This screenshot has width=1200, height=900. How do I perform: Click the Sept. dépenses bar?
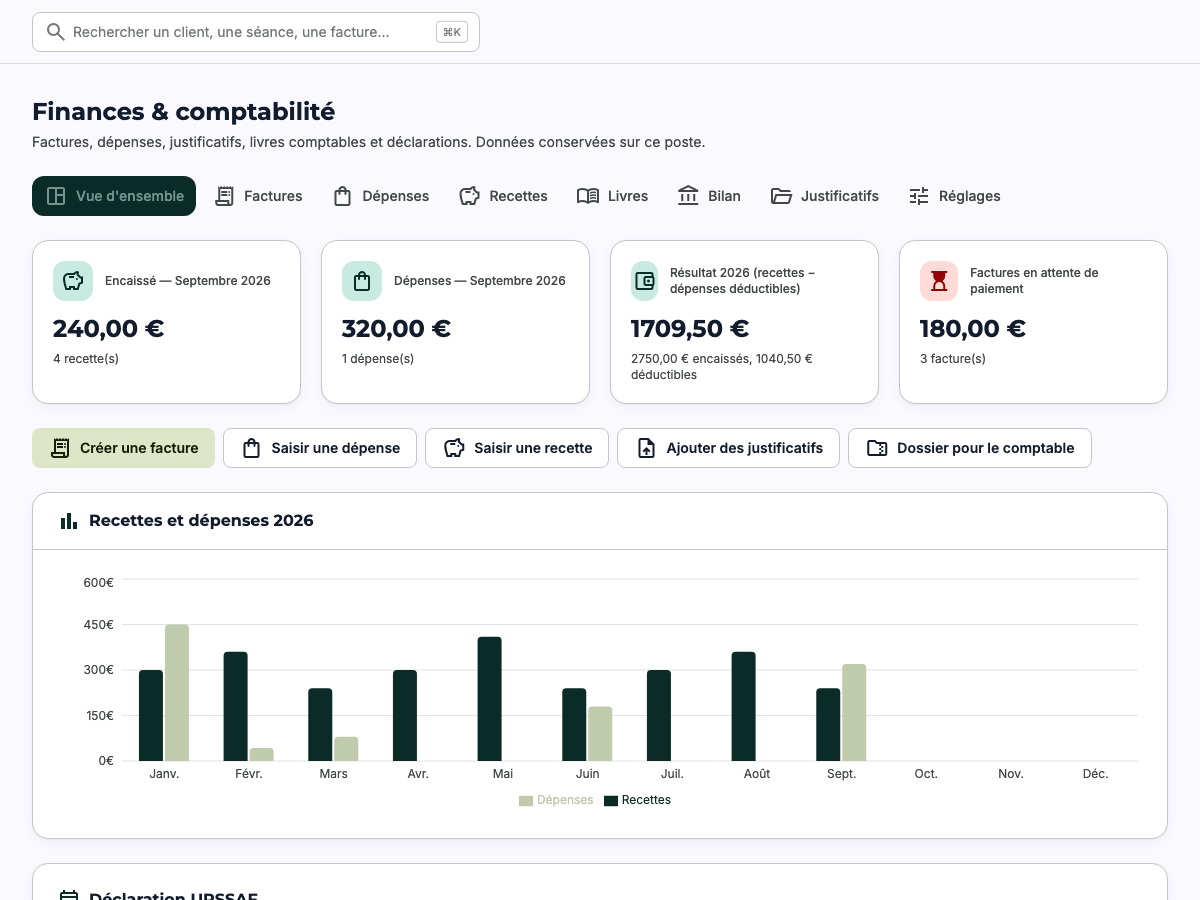[x=854, y=712]
